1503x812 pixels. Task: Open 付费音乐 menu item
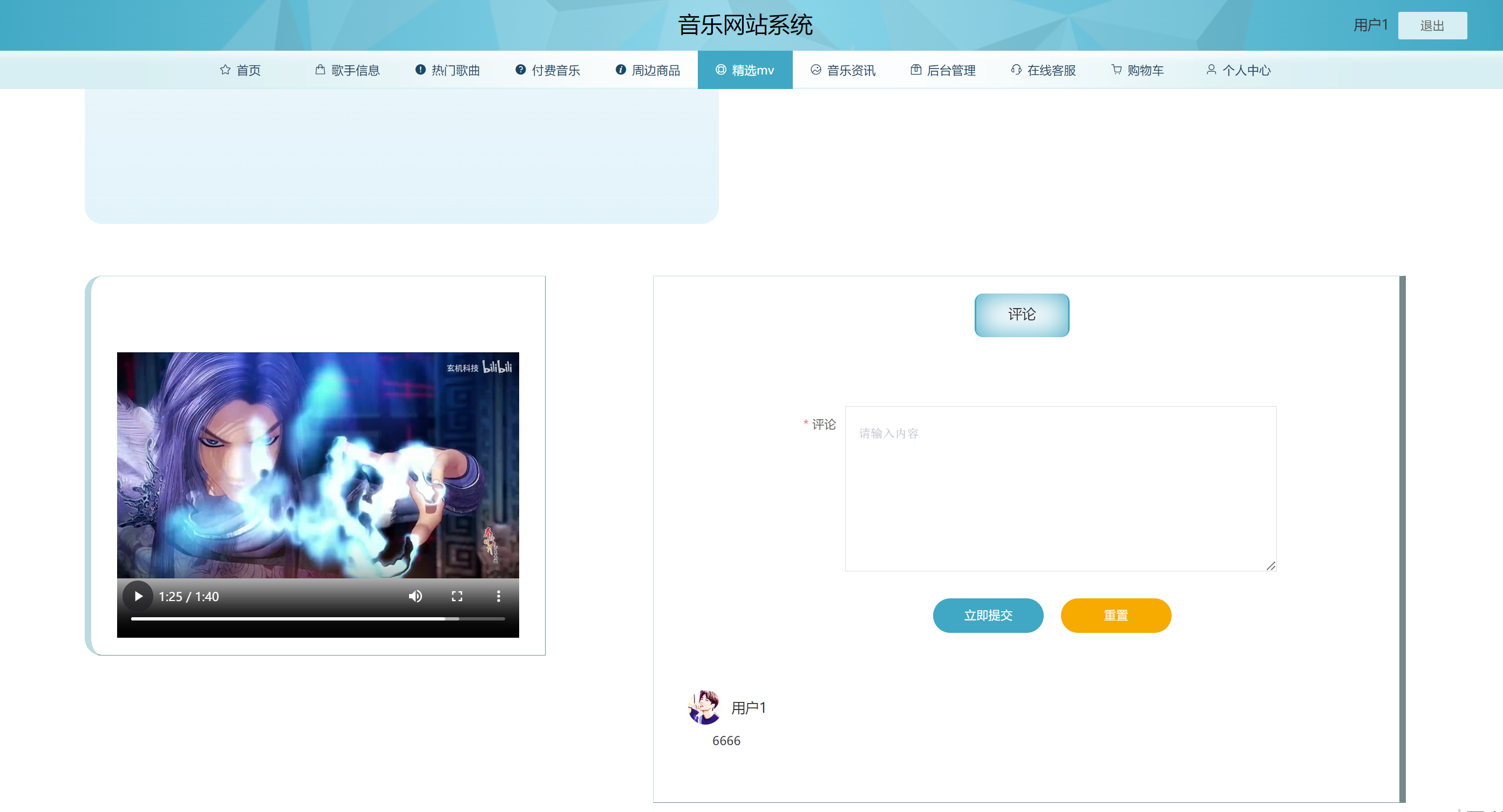coord(548,70)
